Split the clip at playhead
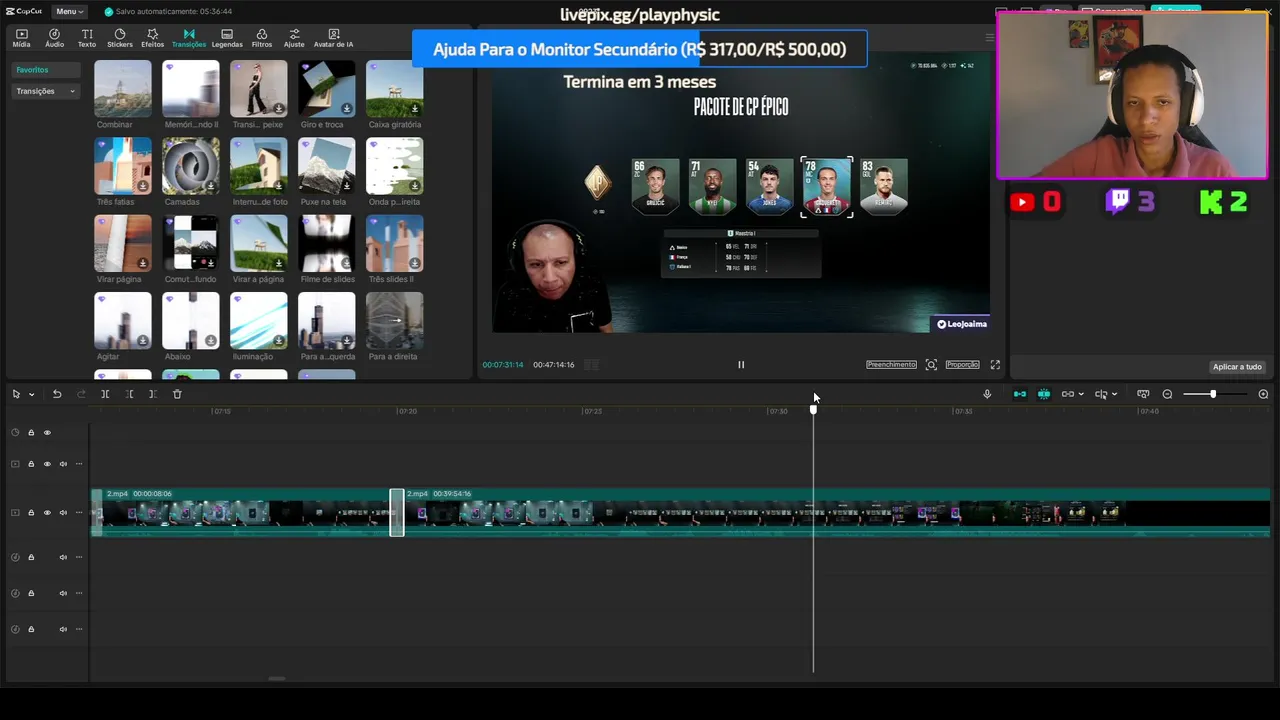 click(105, 394)
